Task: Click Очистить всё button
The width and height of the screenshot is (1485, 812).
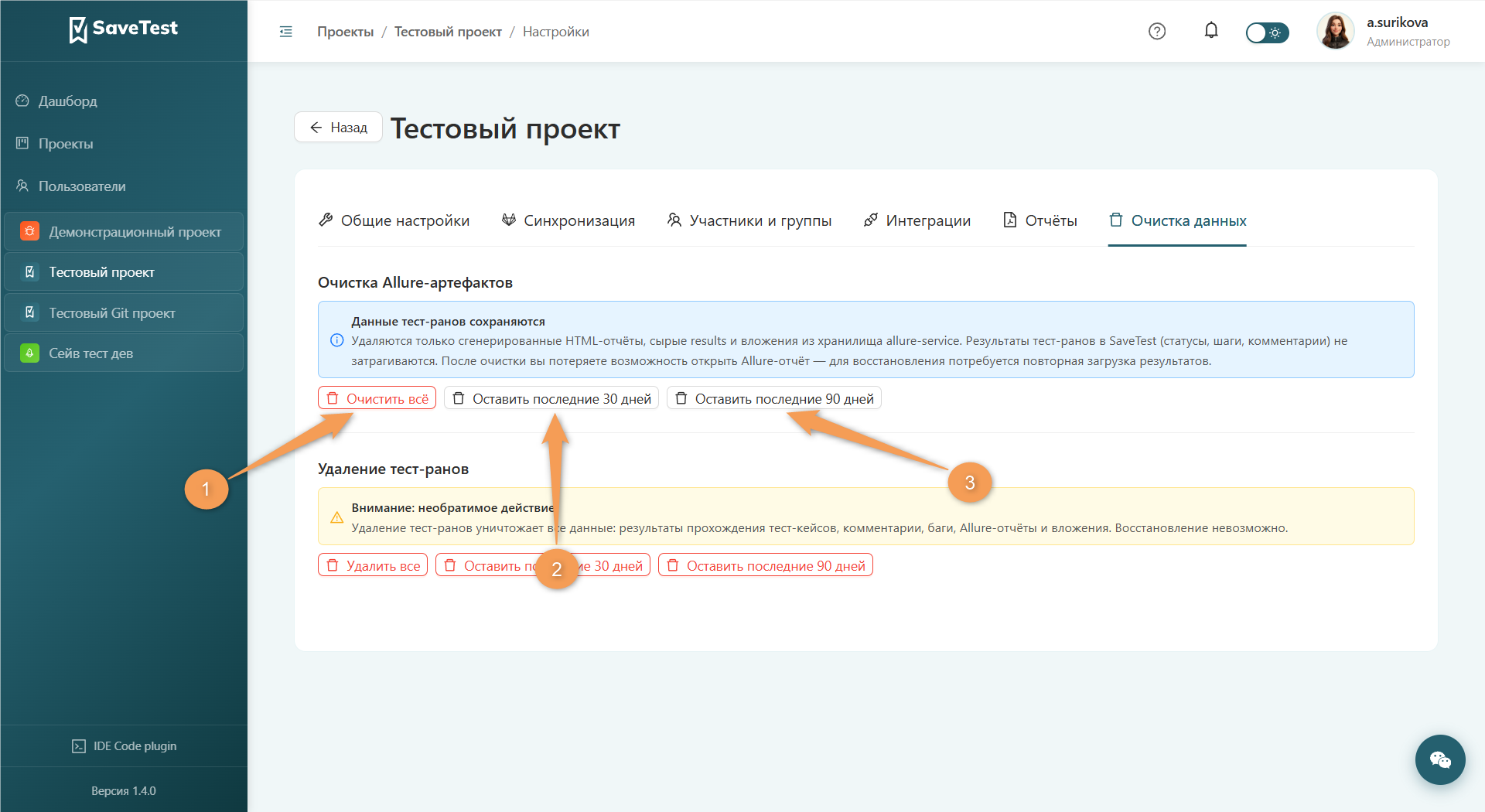Action: (x=377, y=398)
